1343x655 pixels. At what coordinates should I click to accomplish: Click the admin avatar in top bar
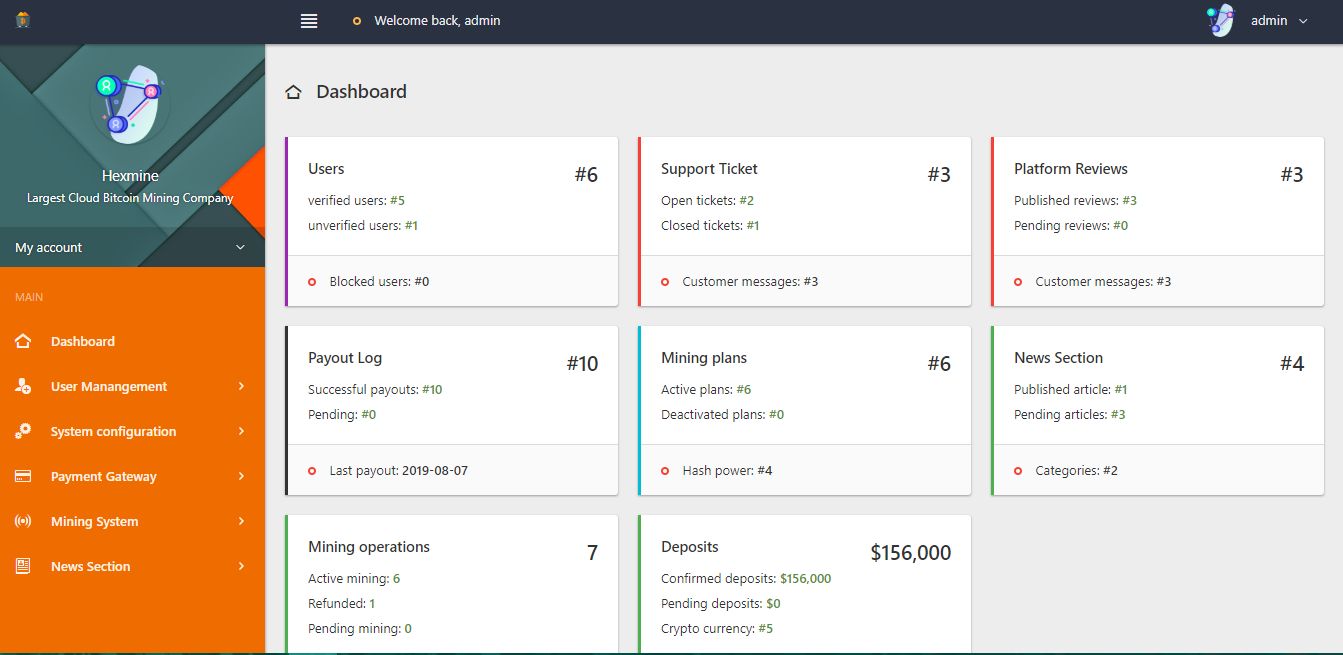(x=1220, y=20)
